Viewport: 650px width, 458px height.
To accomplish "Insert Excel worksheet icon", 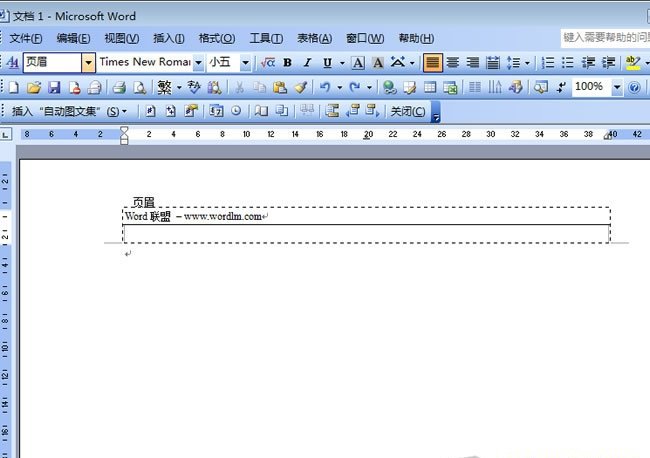I will tap(450, 87).
